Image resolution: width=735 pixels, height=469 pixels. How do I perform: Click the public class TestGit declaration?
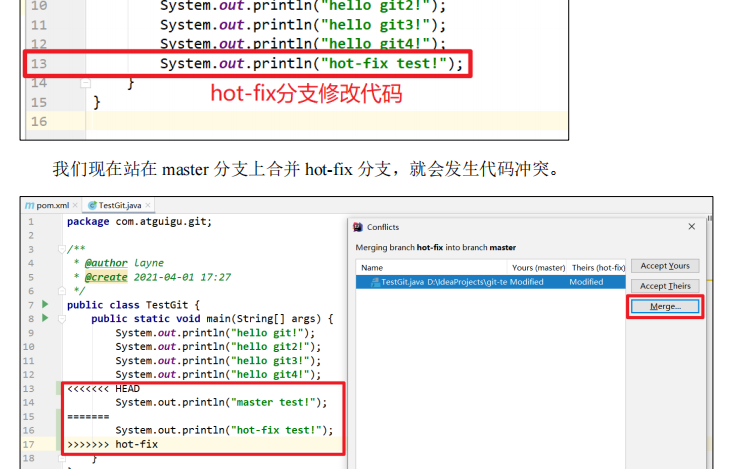[134, 305]
